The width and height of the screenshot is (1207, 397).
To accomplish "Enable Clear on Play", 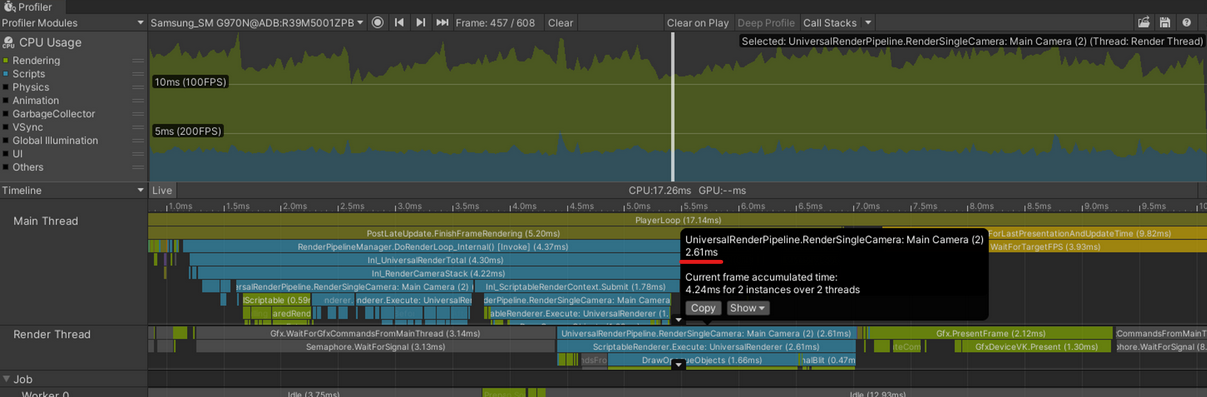I will tap(697, 22).
